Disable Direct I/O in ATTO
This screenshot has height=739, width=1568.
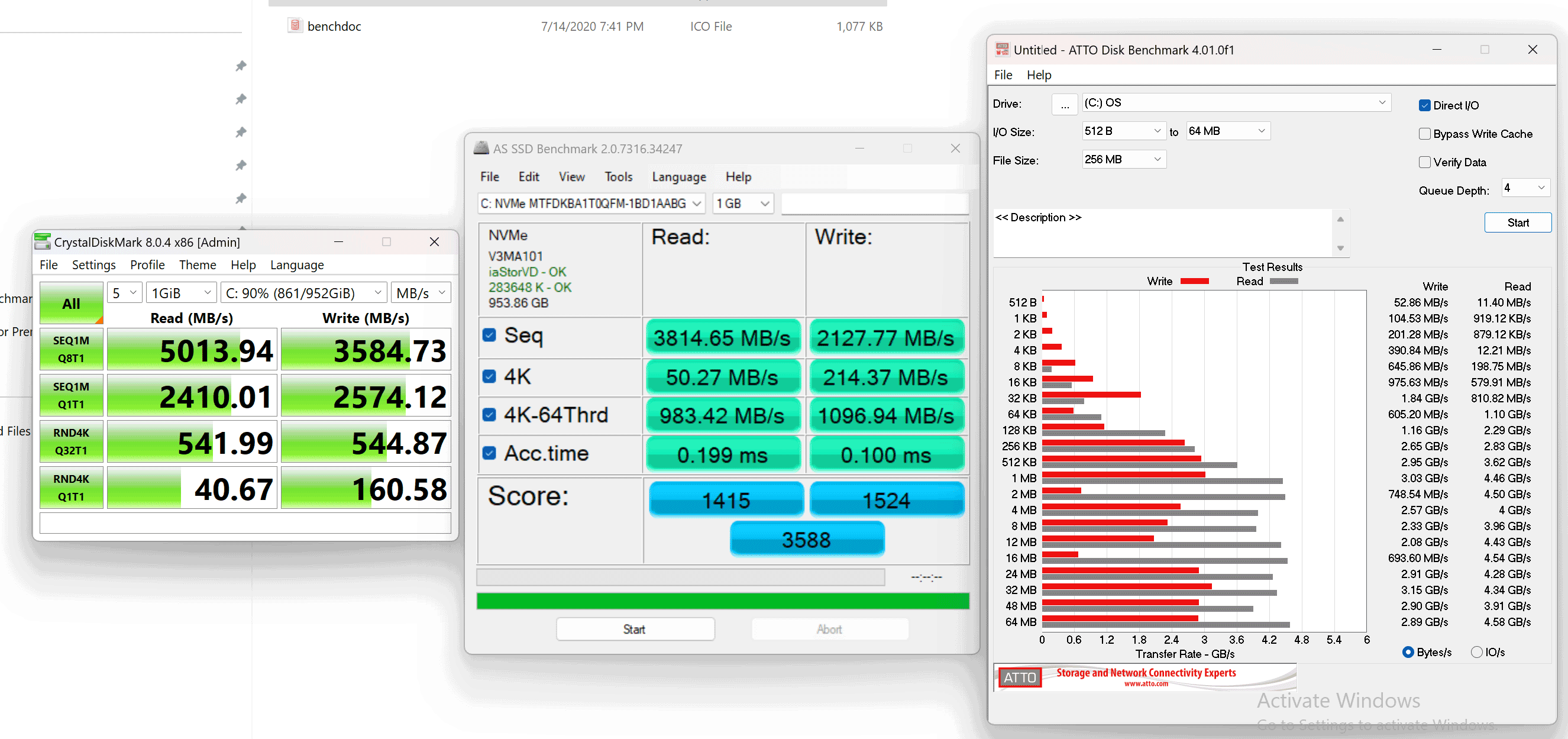tap(1424, 105)
